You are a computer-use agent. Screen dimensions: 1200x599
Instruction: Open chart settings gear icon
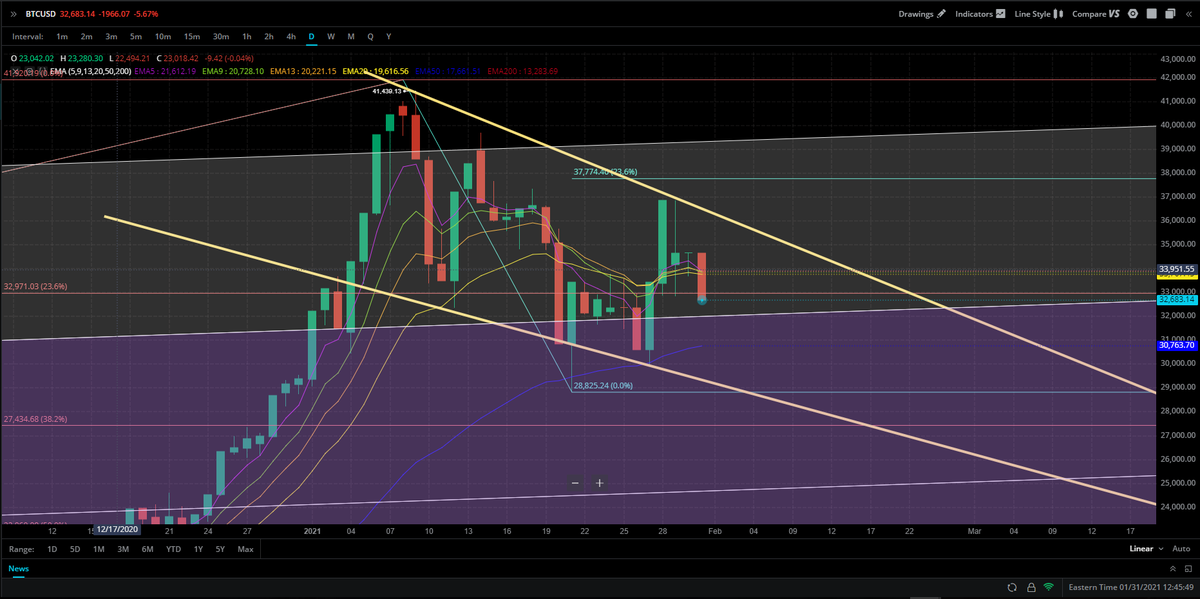1132,14
